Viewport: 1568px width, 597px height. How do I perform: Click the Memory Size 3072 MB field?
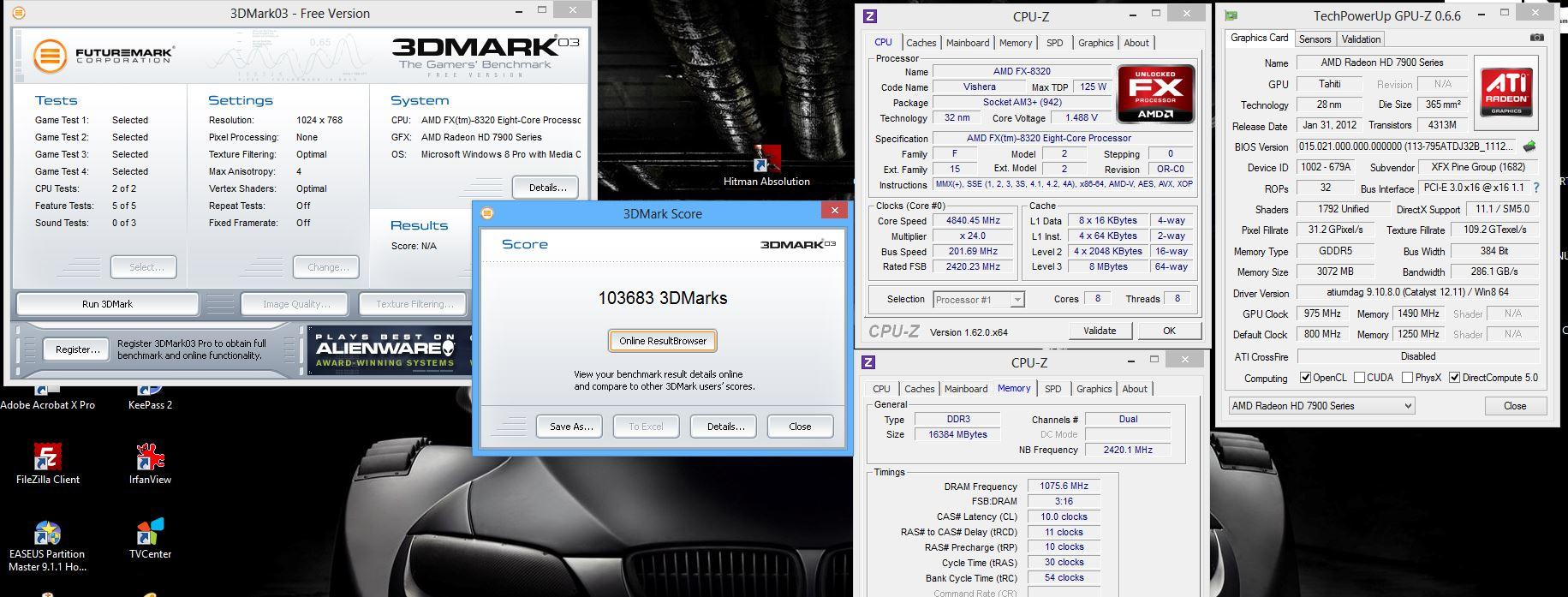(x=1334, y=272)
